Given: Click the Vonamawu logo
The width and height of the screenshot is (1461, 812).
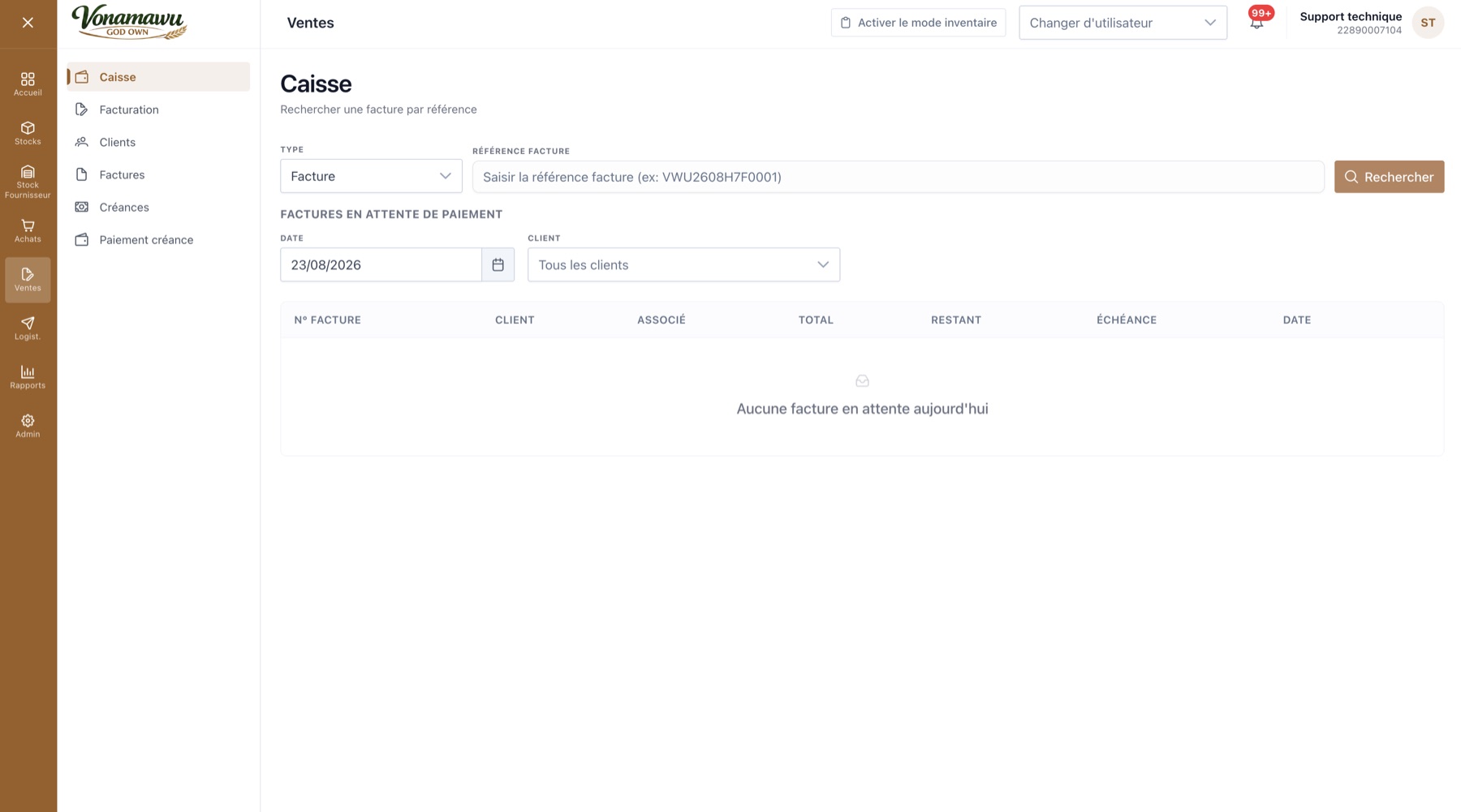Looking at the screenshot, I should click(x=130, y=22).
